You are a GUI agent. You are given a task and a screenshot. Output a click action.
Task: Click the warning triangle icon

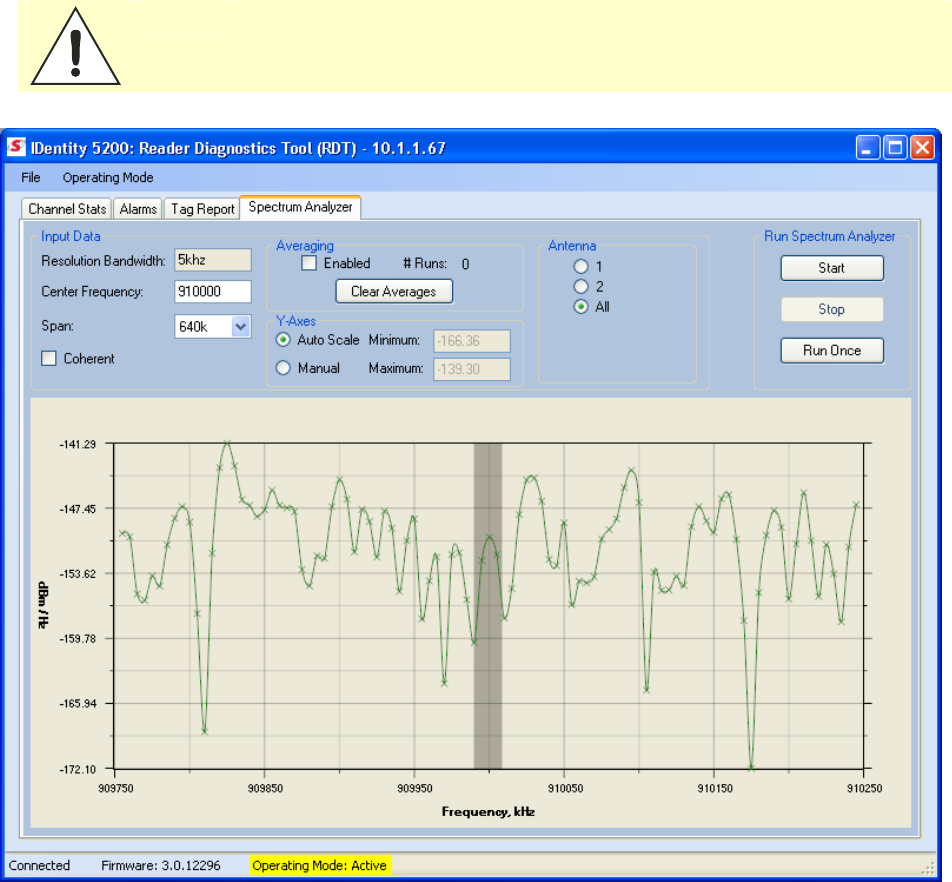[x=75, y=47]
